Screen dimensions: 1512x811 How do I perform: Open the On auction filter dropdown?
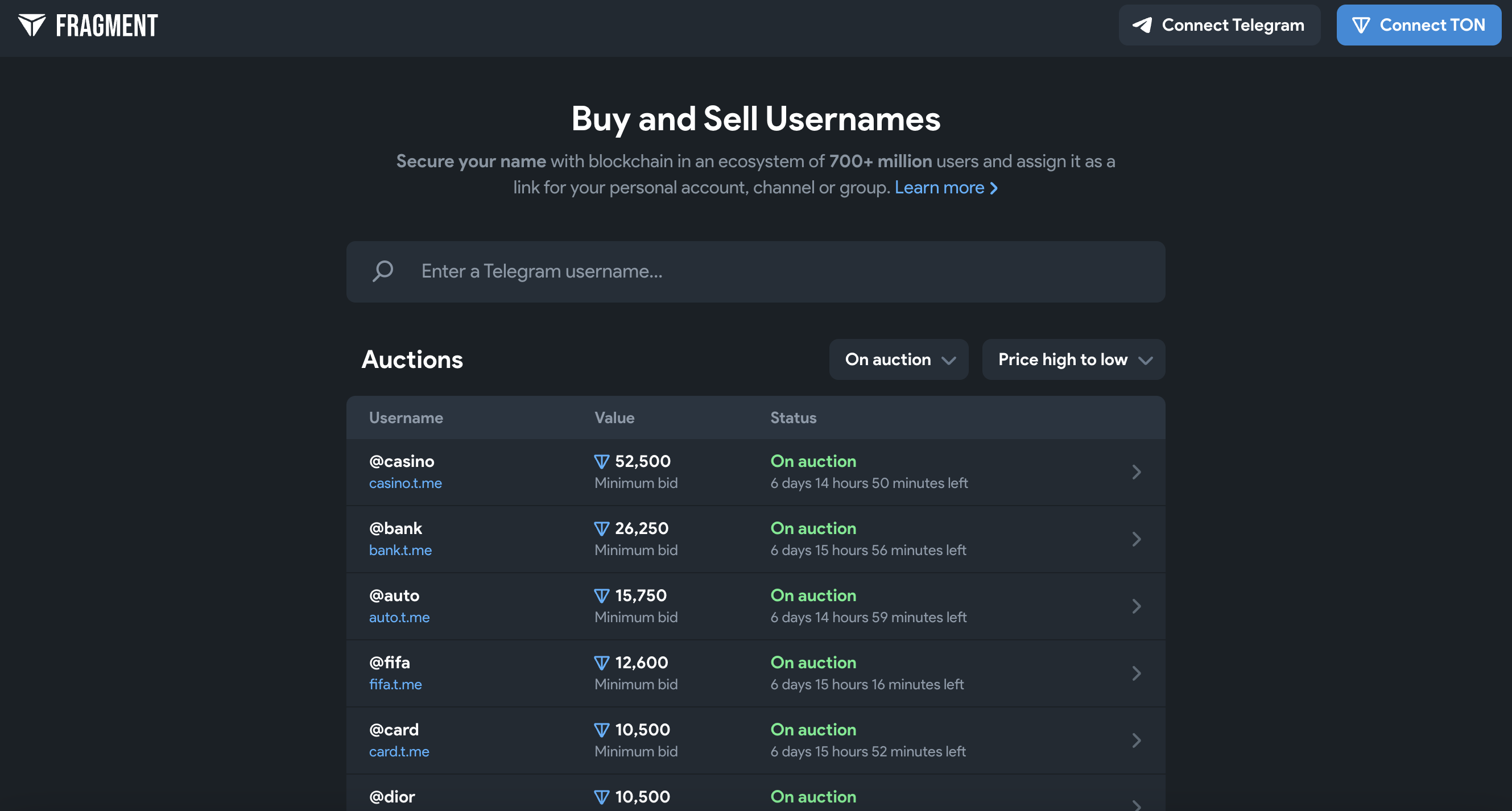click(x=898, y=359)
